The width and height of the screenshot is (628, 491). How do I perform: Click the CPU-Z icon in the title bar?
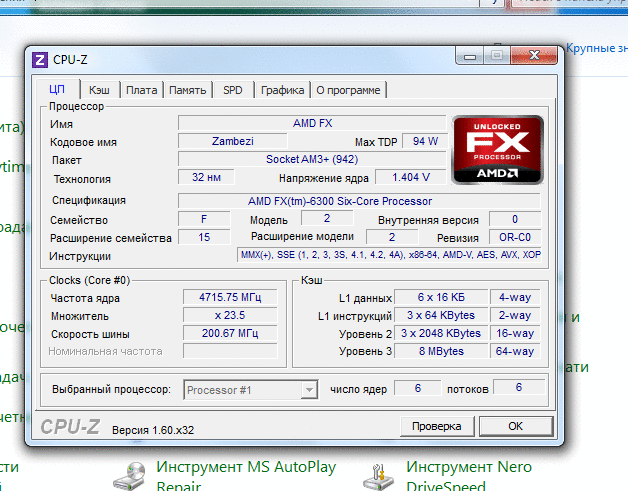click(40, 59)
